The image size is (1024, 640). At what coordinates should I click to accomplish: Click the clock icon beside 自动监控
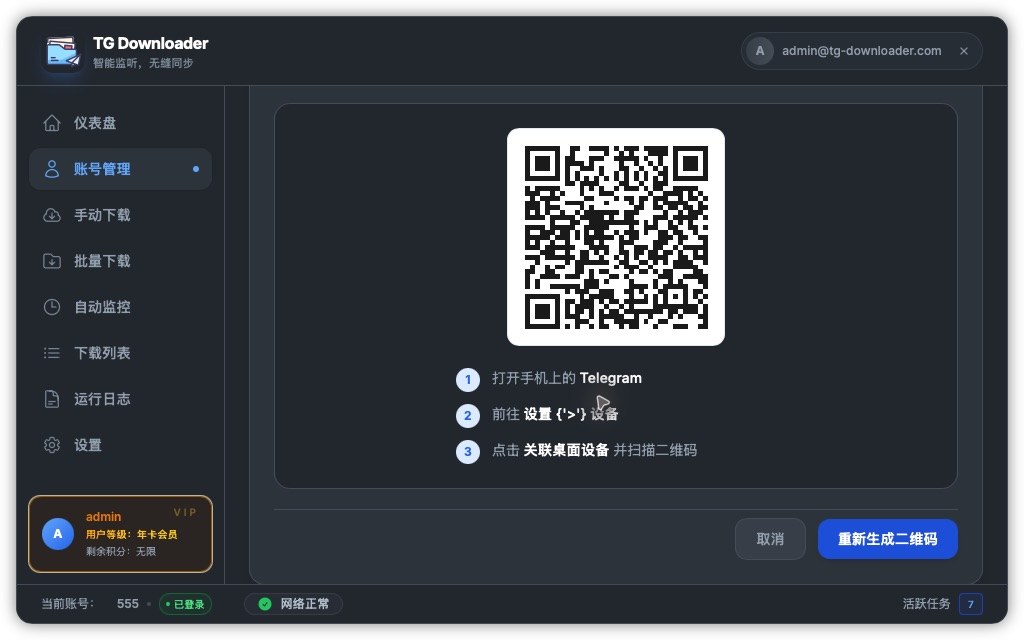(52, 307)
